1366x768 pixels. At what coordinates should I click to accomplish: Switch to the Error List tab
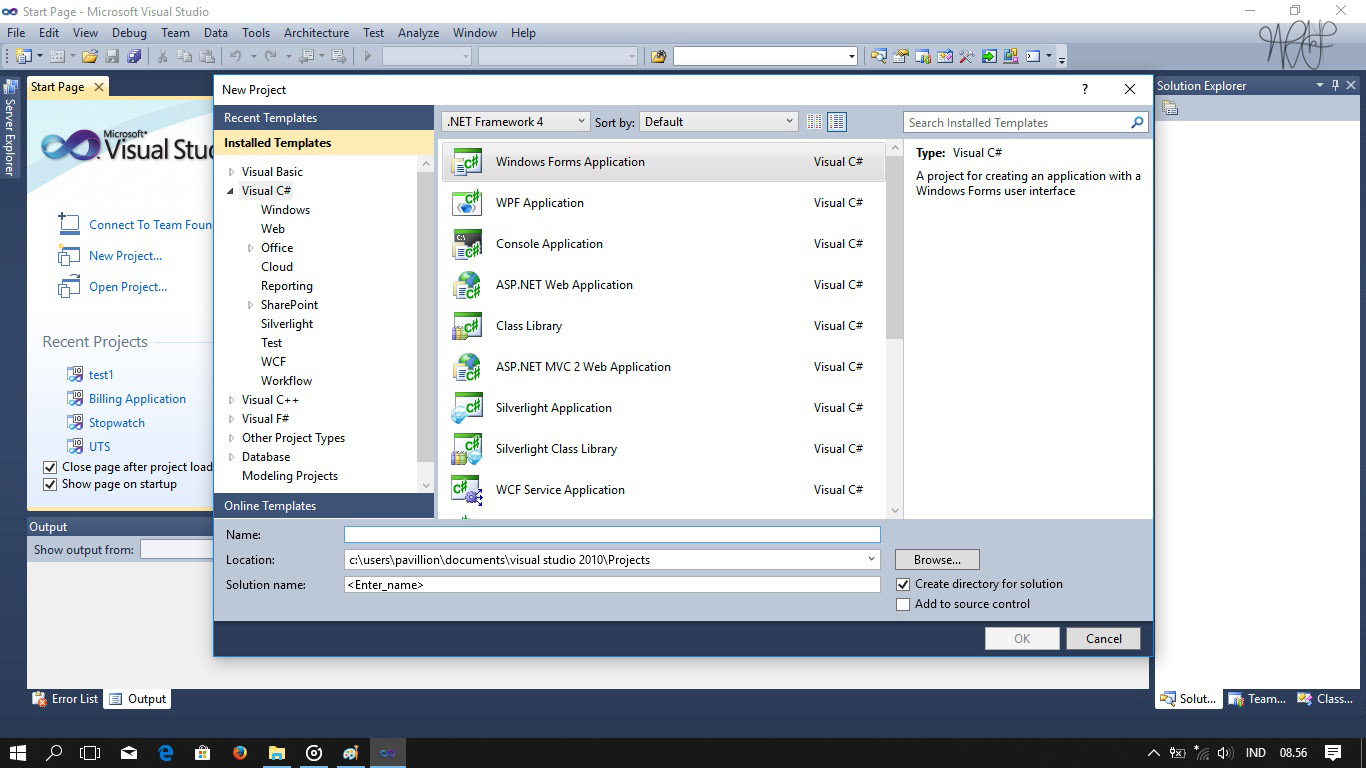(x=66, y=699)
